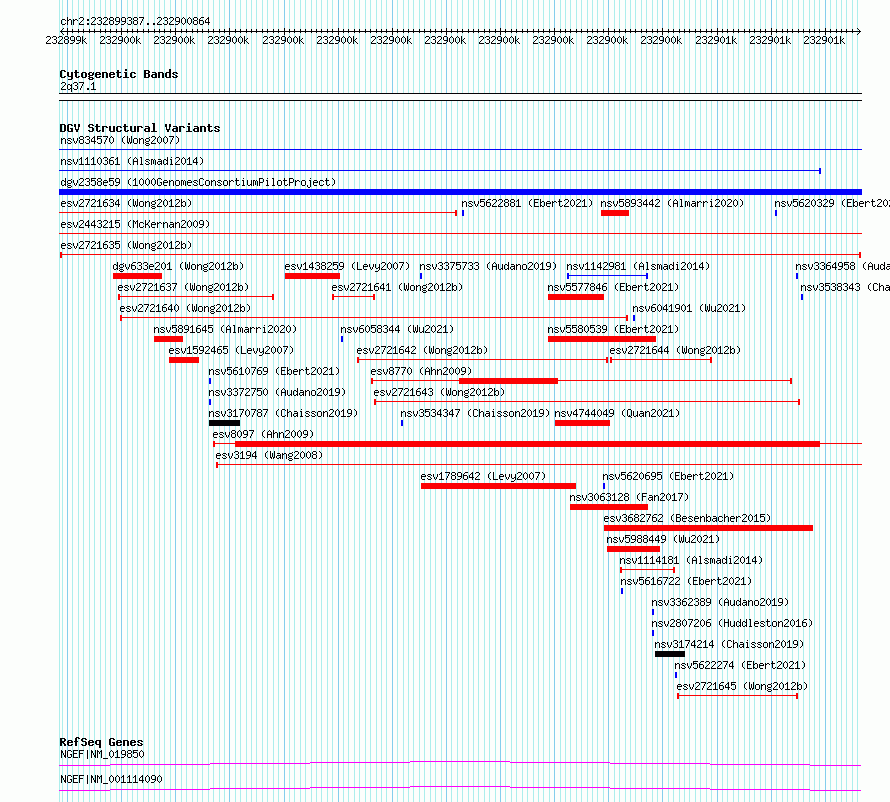The width and height of the screenshot is (890, 802).
Task: Select nsv3534347 (Chaisson2019) label
Action: tap(475, 413)
